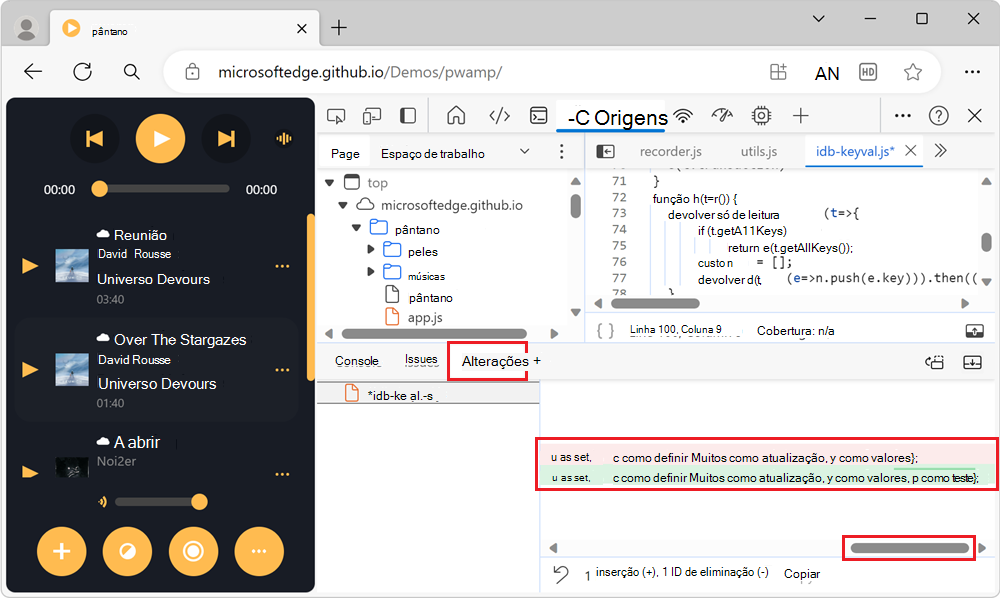Open the performance gauge panel icon
The height and width of the screenshot is (598, 1000).
coord(722,116)
